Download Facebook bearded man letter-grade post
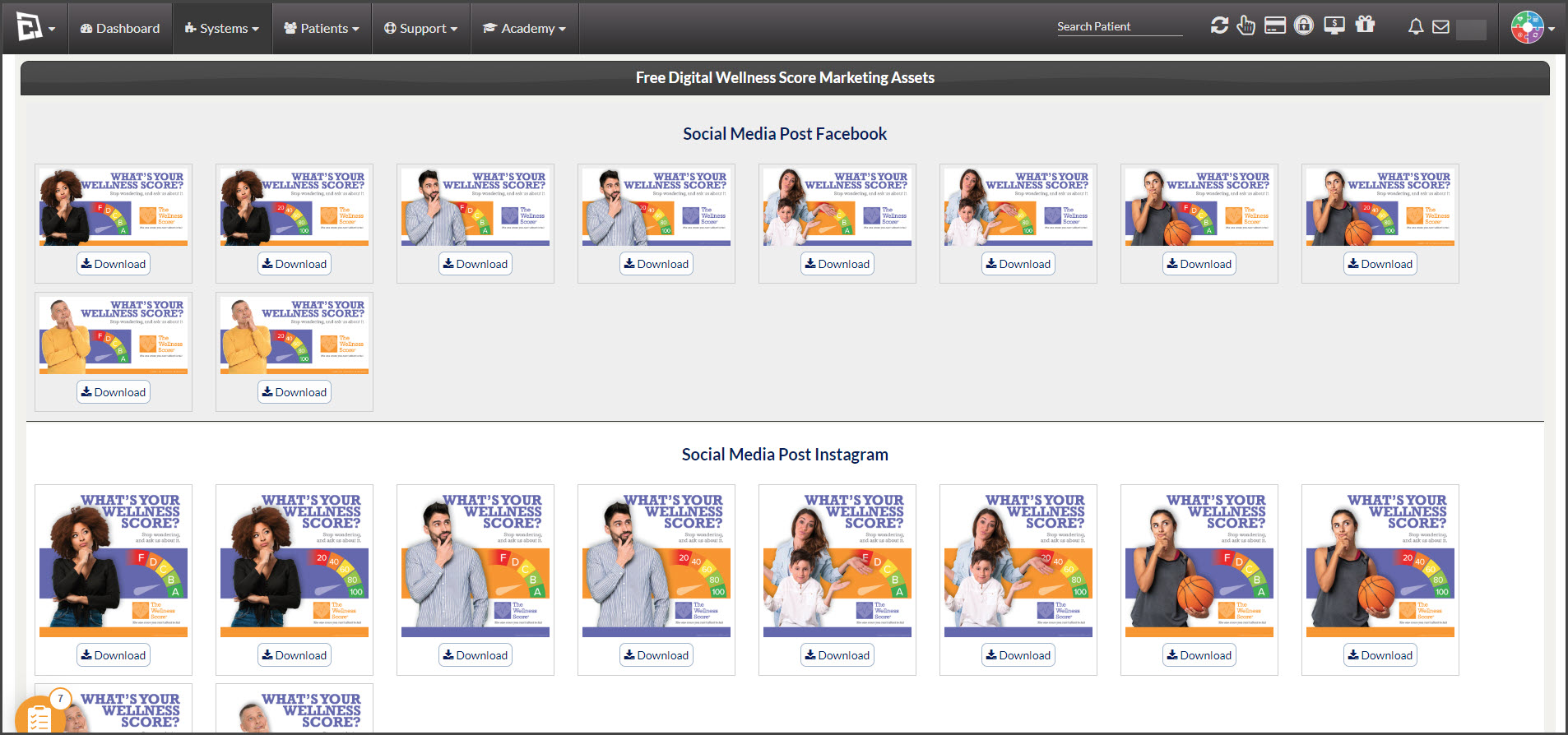Screen dimensions: 1568x735 (x=476, y=264)
